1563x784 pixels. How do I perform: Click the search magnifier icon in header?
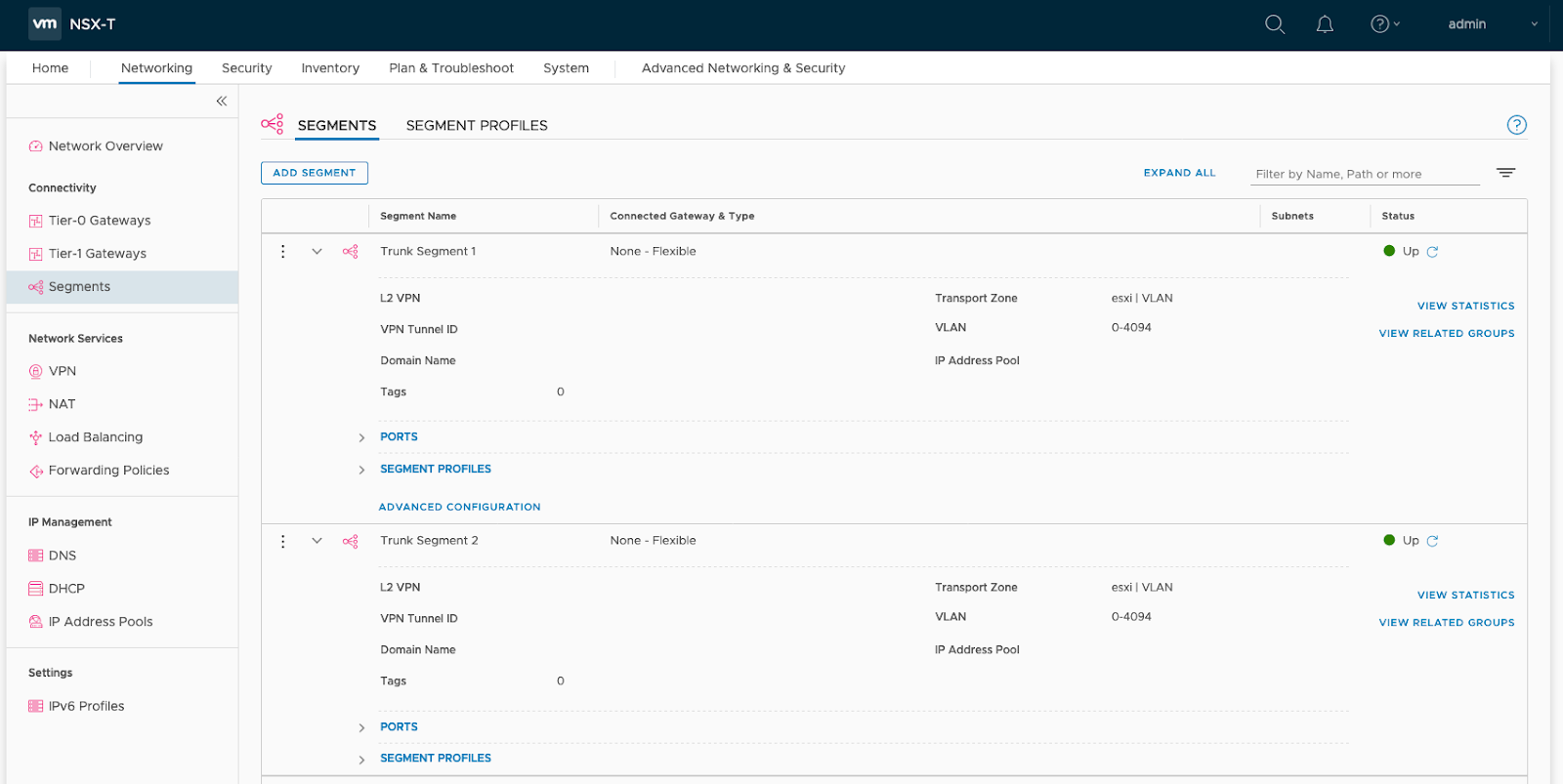pos(1274,24)
